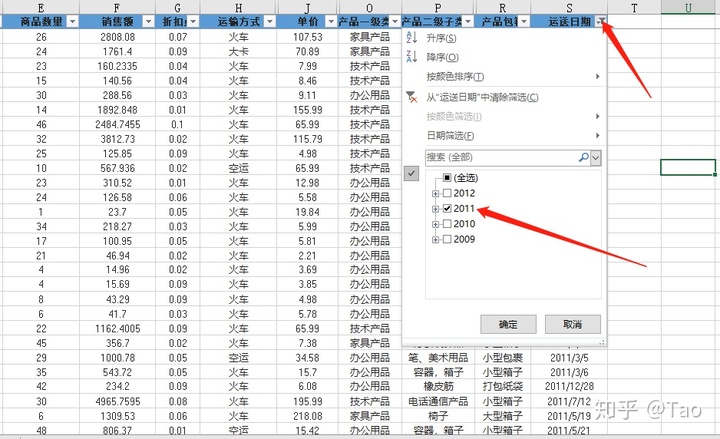Click the cell containing 大卡
Viewport: 720px width, 439px height.
(238, 51)
